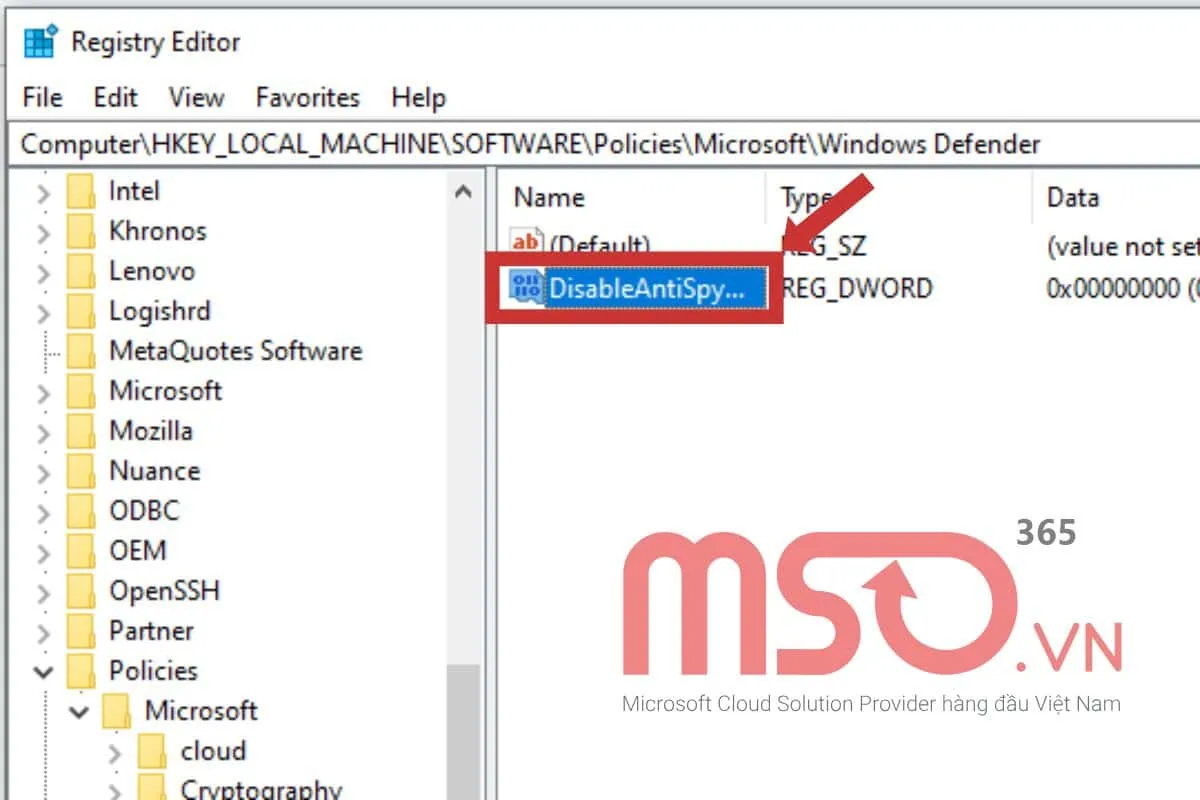Screen dimensions: 1200x800
Task: Click the Mozilla folder icon
Action: tap(80, 431)
